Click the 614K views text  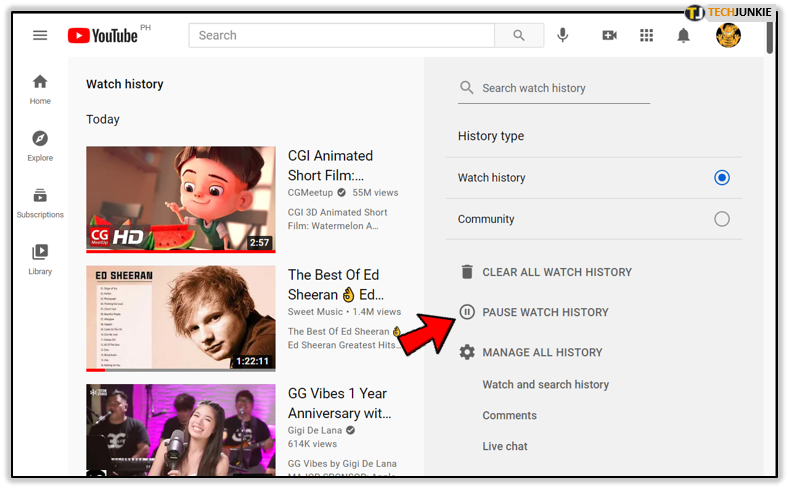click(x=312, y=444)
